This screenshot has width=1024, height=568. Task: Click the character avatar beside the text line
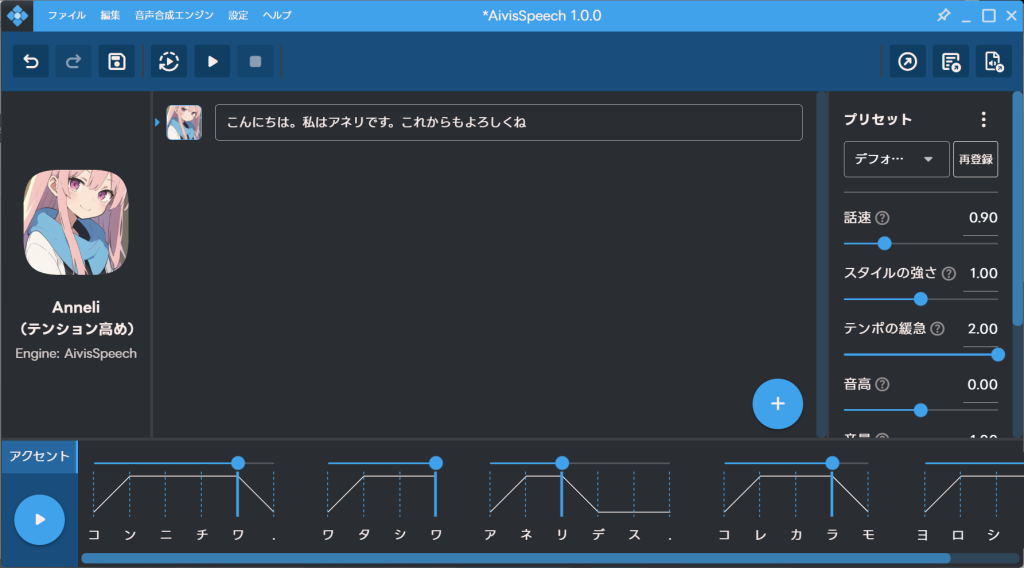[x=184, y=123]
